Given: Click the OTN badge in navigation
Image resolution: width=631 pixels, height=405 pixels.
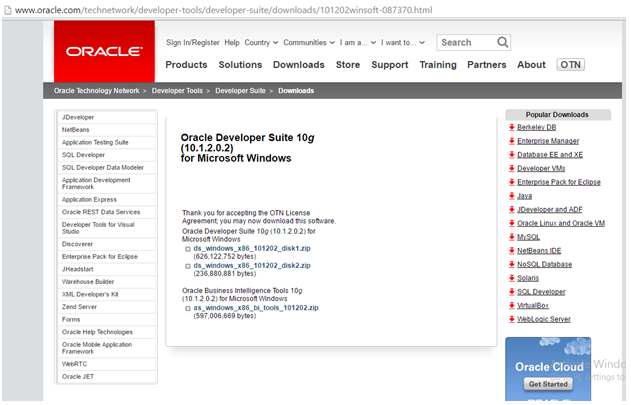Looking at the screenshot, I should (571, 65).
